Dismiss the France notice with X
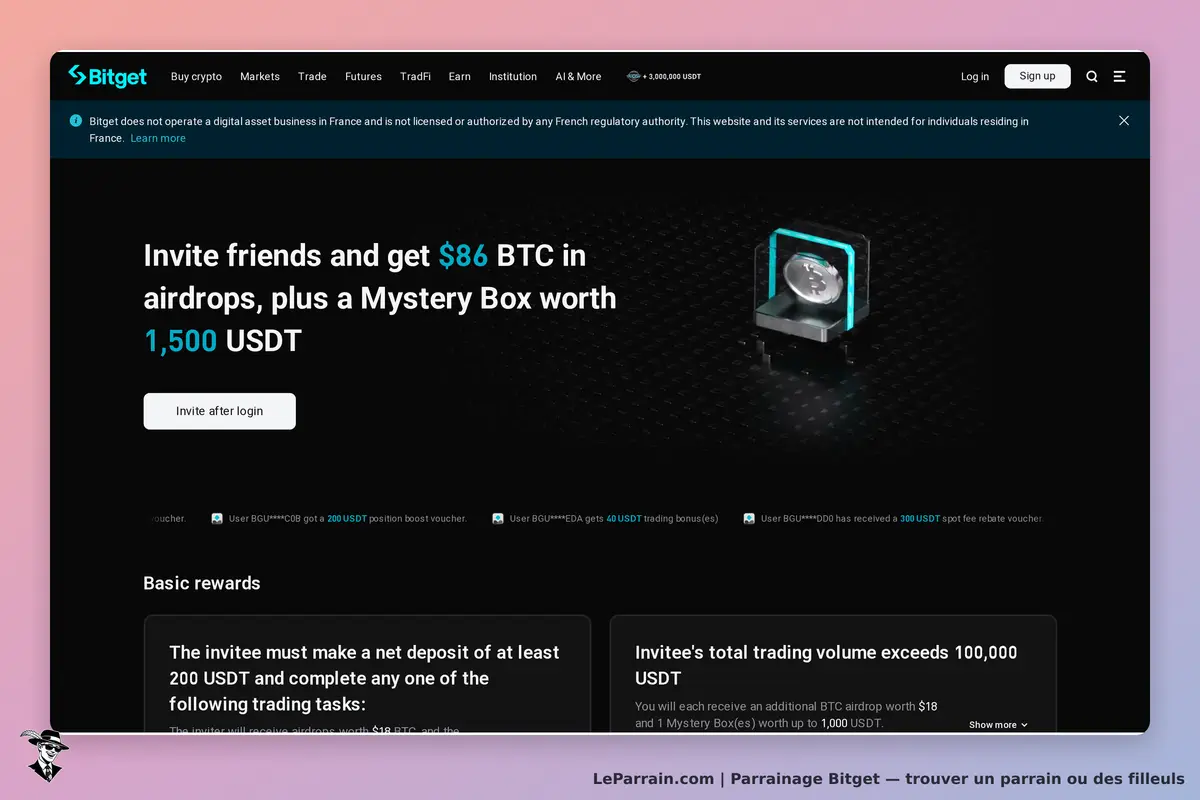Image resolution: width=1200 pixels, height=800 pixels. [x=1124, y=120]
